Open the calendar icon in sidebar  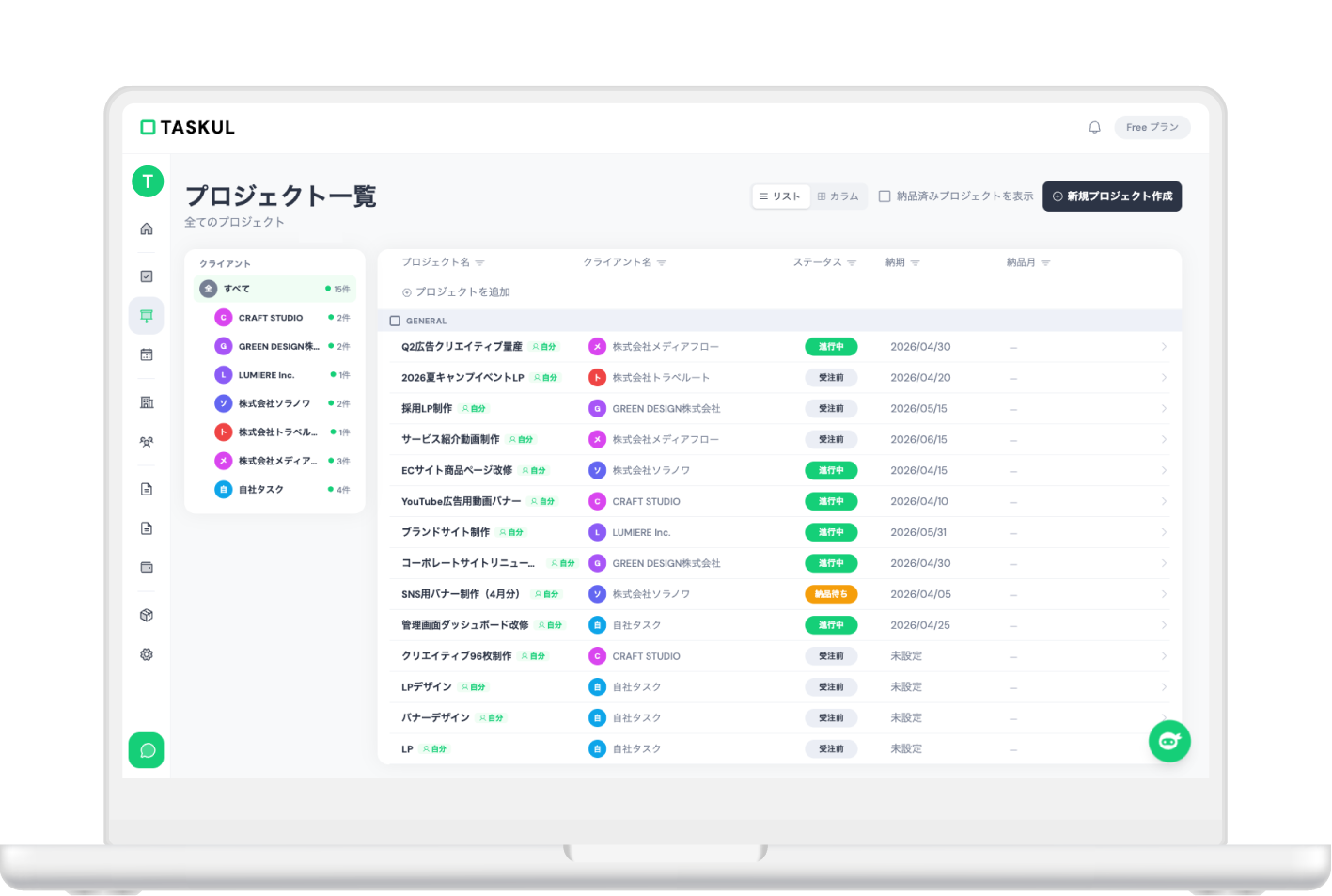coord(146,354)
